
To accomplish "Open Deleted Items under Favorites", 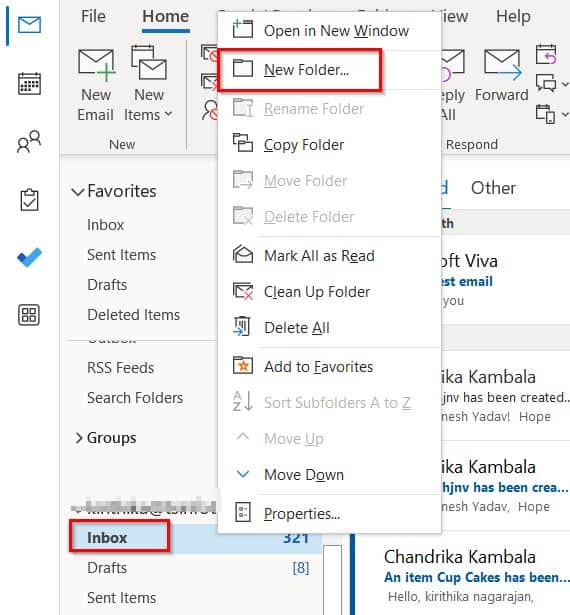I will (x=133, y=315).
